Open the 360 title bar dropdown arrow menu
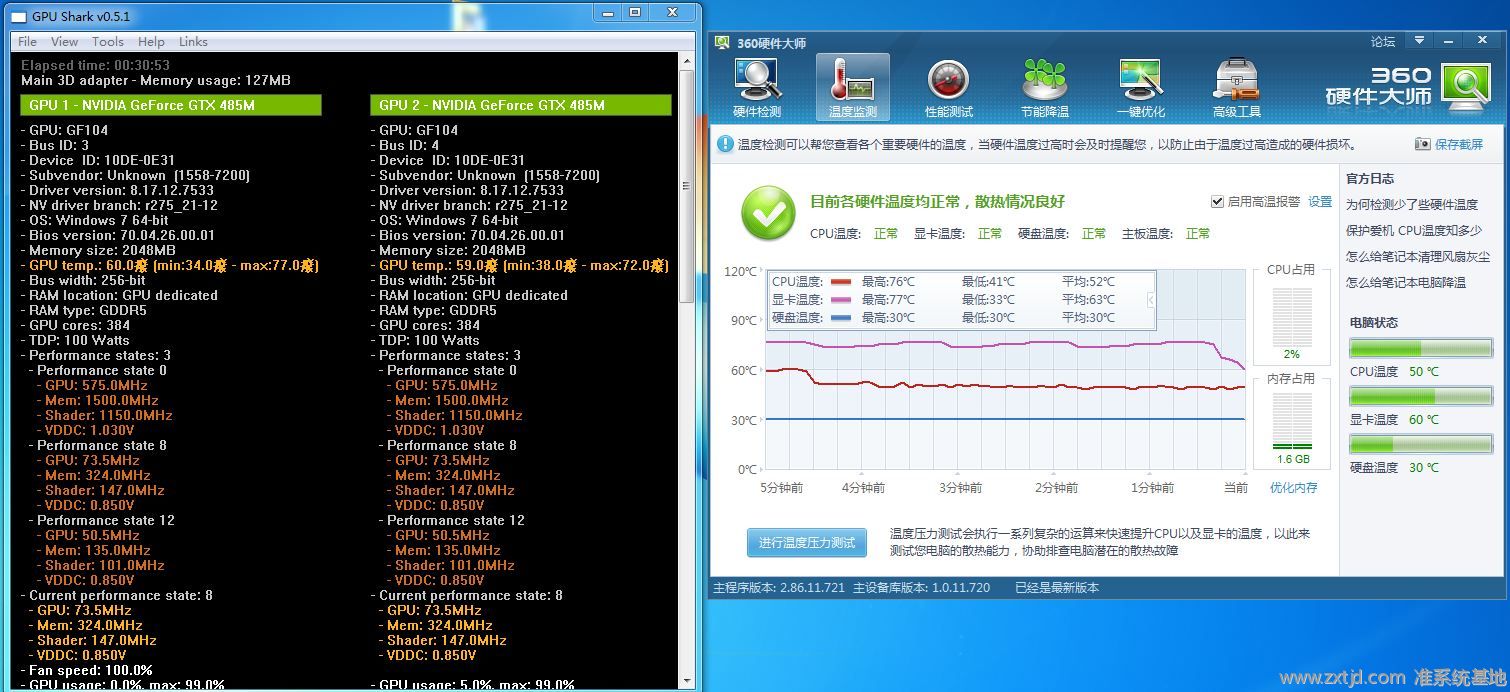The height and width of the screenshot is (692, 1510). pyautogui.click(x=1418, y=41)
